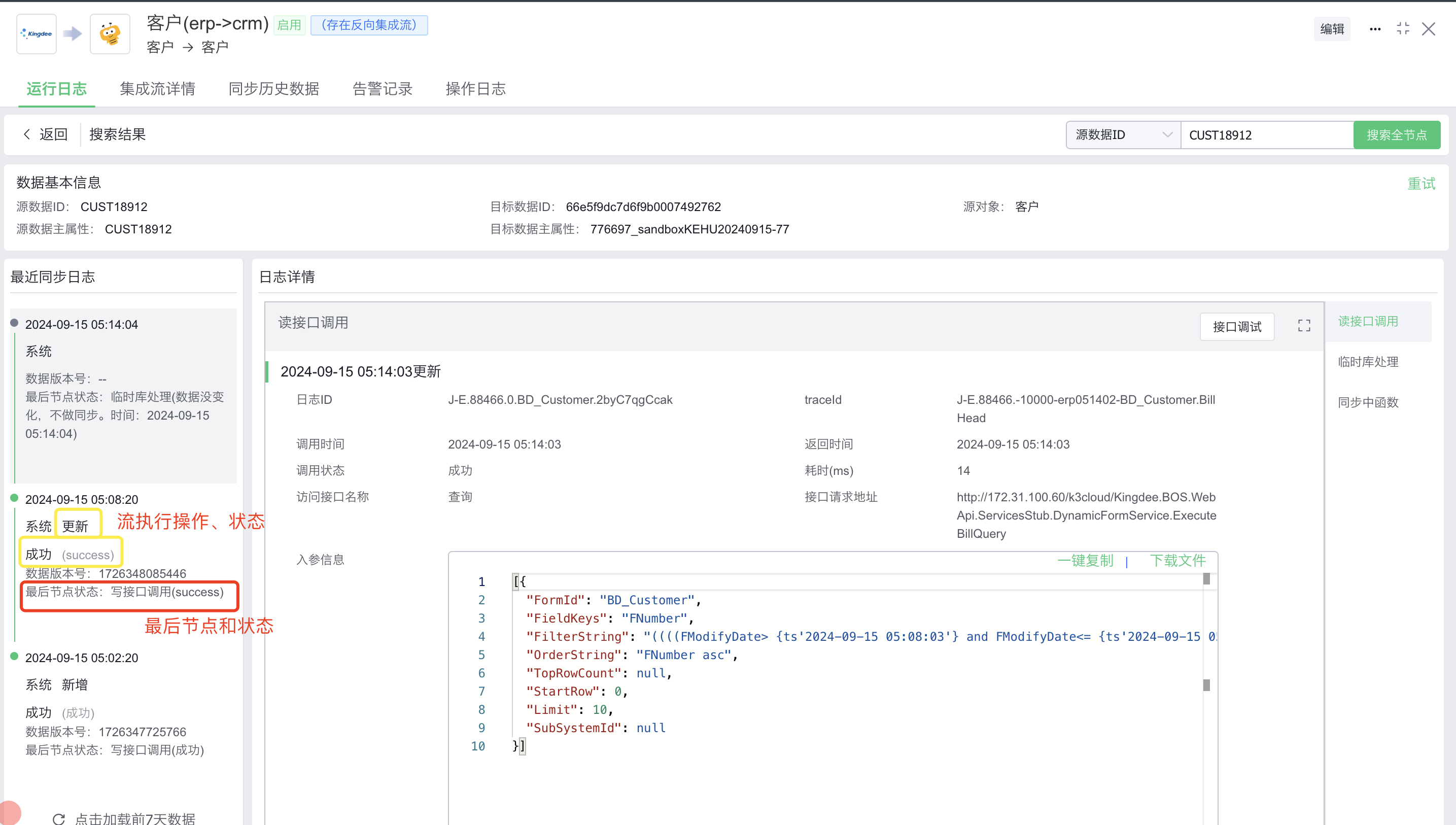Image resolution: width=1456 pixels, height=825 pixels.
Task: Open the 告警记录 tab
Action: 383,89
